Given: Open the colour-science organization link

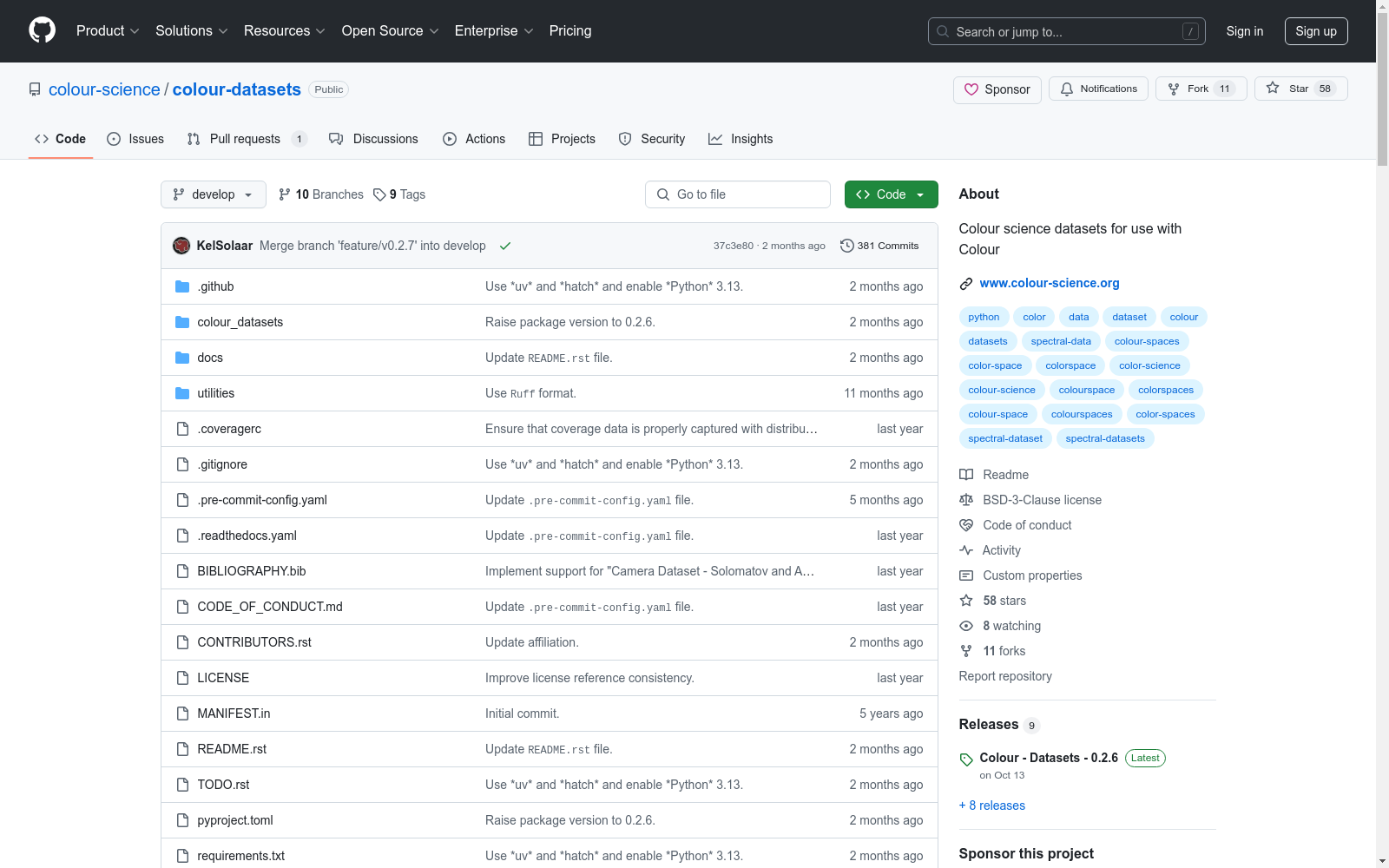Looking at the screenshot, I should tap(104, 89).
